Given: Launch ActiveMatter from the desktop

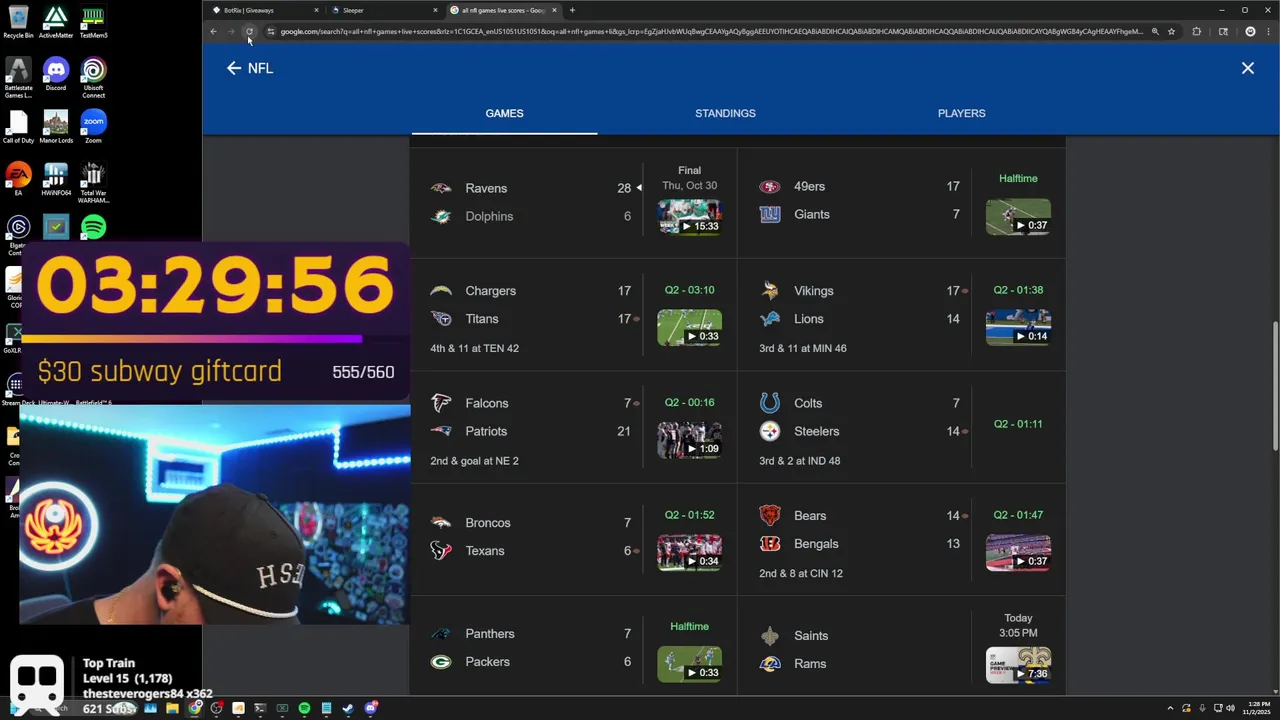Looking at the screenshot, I should click(56, 22).
